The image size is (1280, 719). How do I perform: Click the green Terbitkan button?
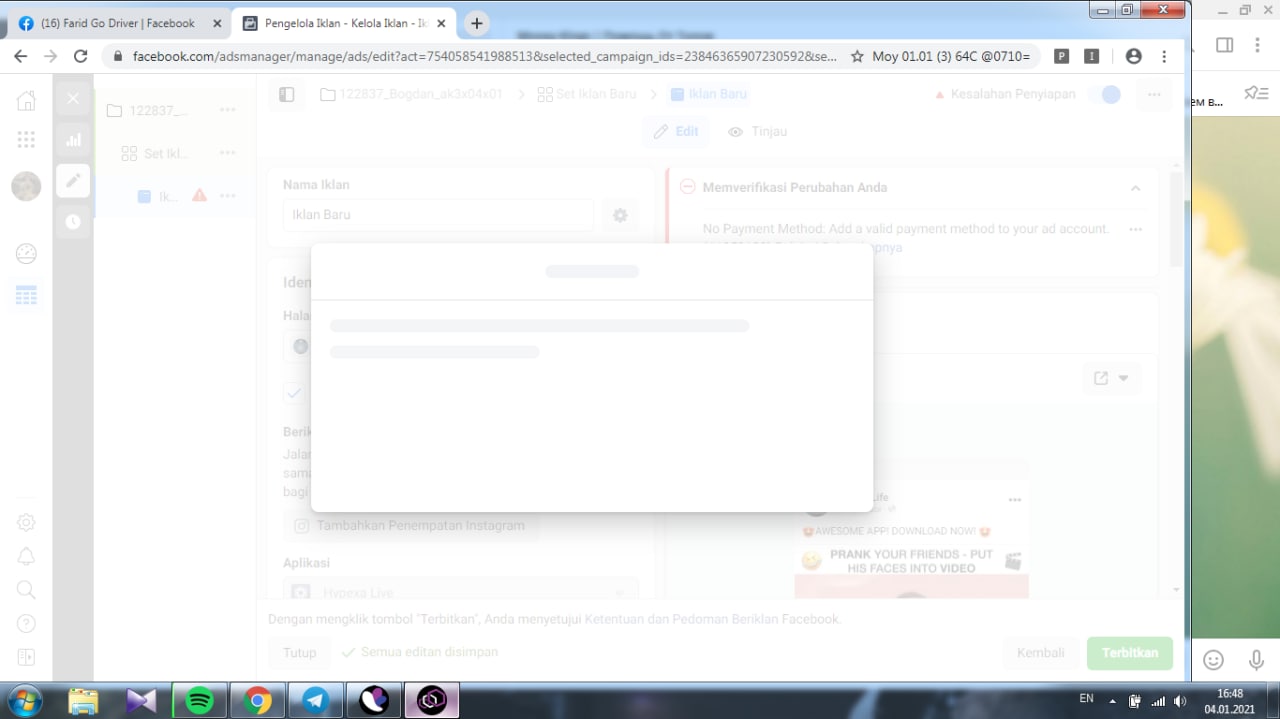1130,652
